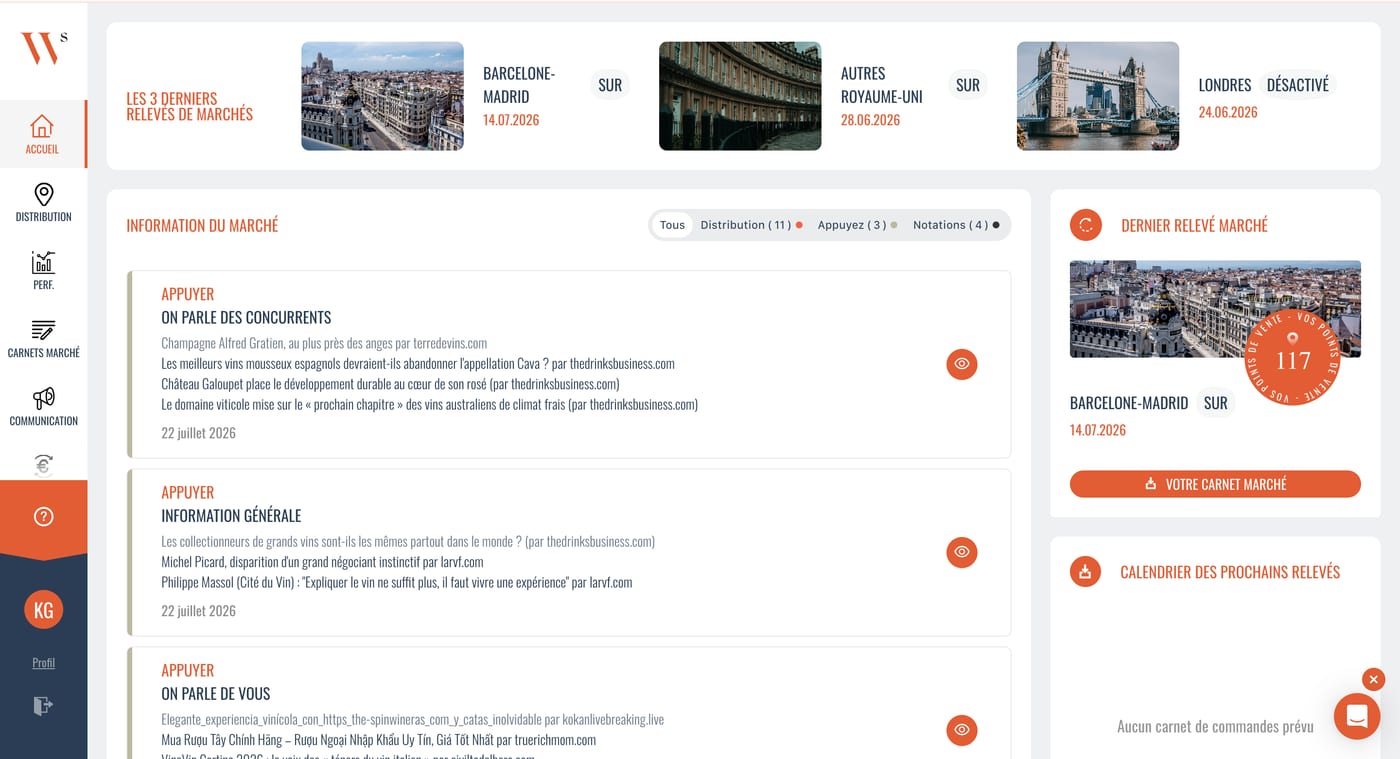Filter by Notations ( 4 )
The width and height of the screenshot is (1400, 759).
[956, 225]
